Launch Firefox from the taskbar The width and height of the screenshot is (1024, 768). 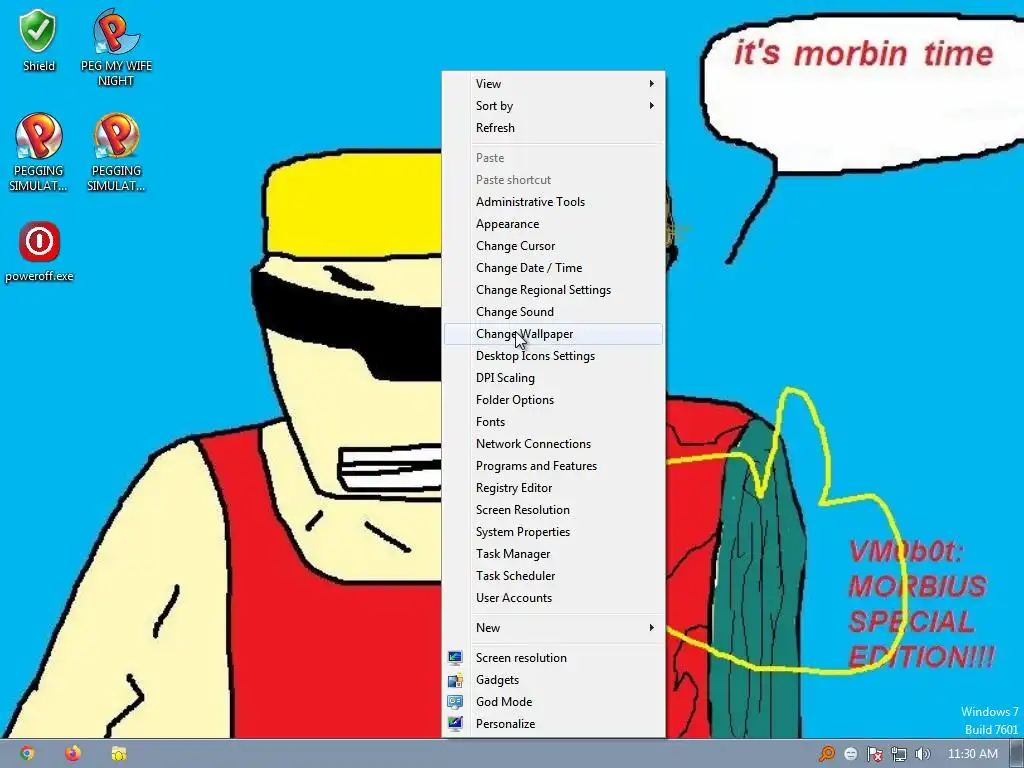72,753
